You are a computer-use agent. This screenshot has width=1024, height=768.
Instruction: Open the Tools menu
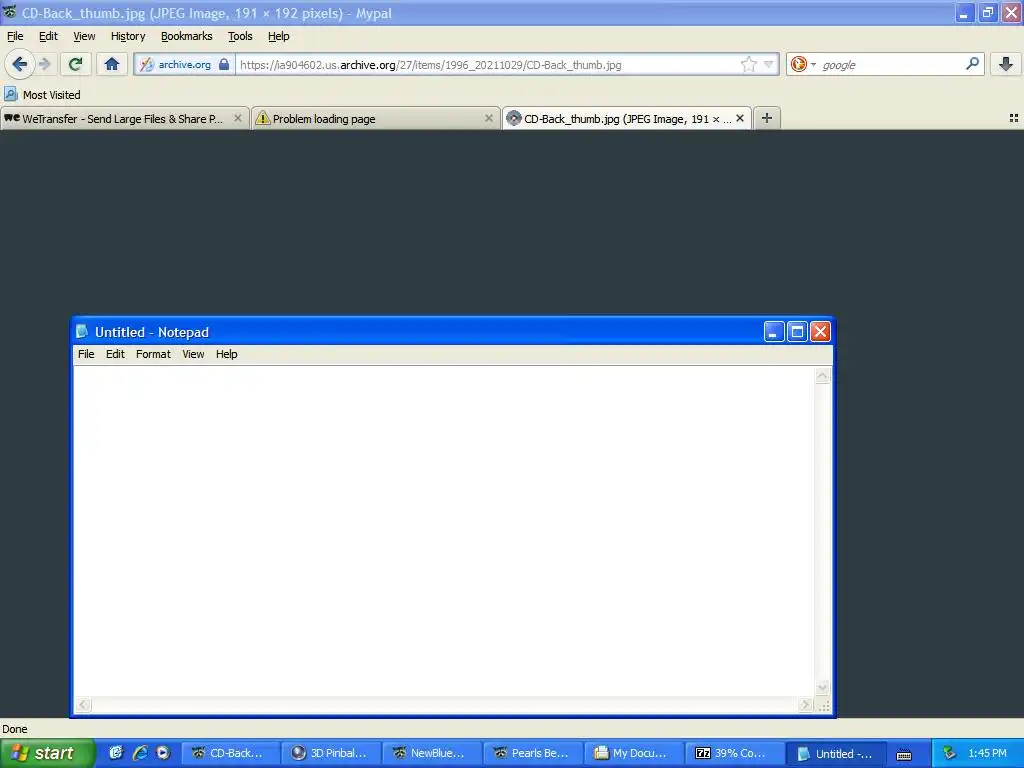pyautogui.click(x=240, y=36)
